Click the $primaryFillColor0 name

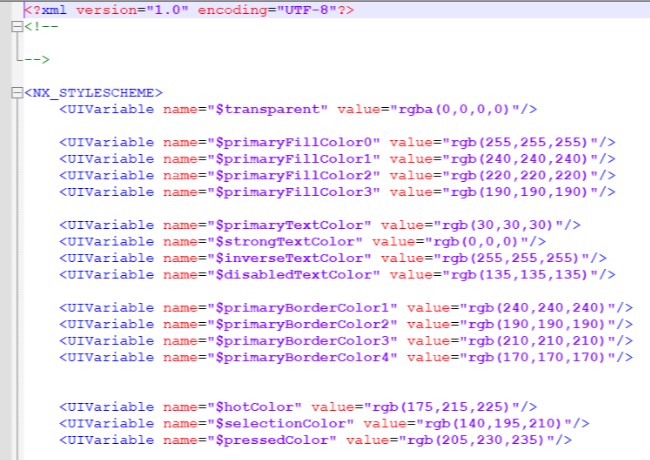pyautogui.click(x=298, y=143)
